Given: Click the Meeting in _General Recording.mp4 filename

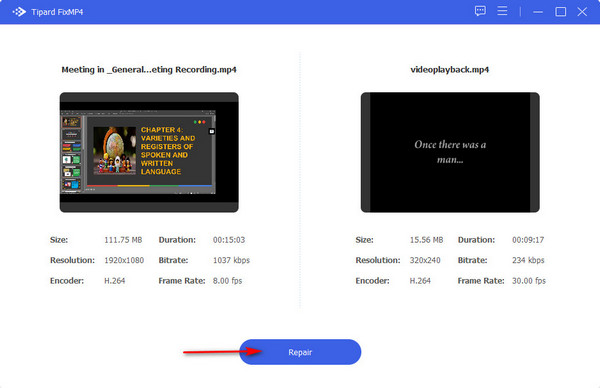Looking at the screenshot, I should (x=149, y=70).
